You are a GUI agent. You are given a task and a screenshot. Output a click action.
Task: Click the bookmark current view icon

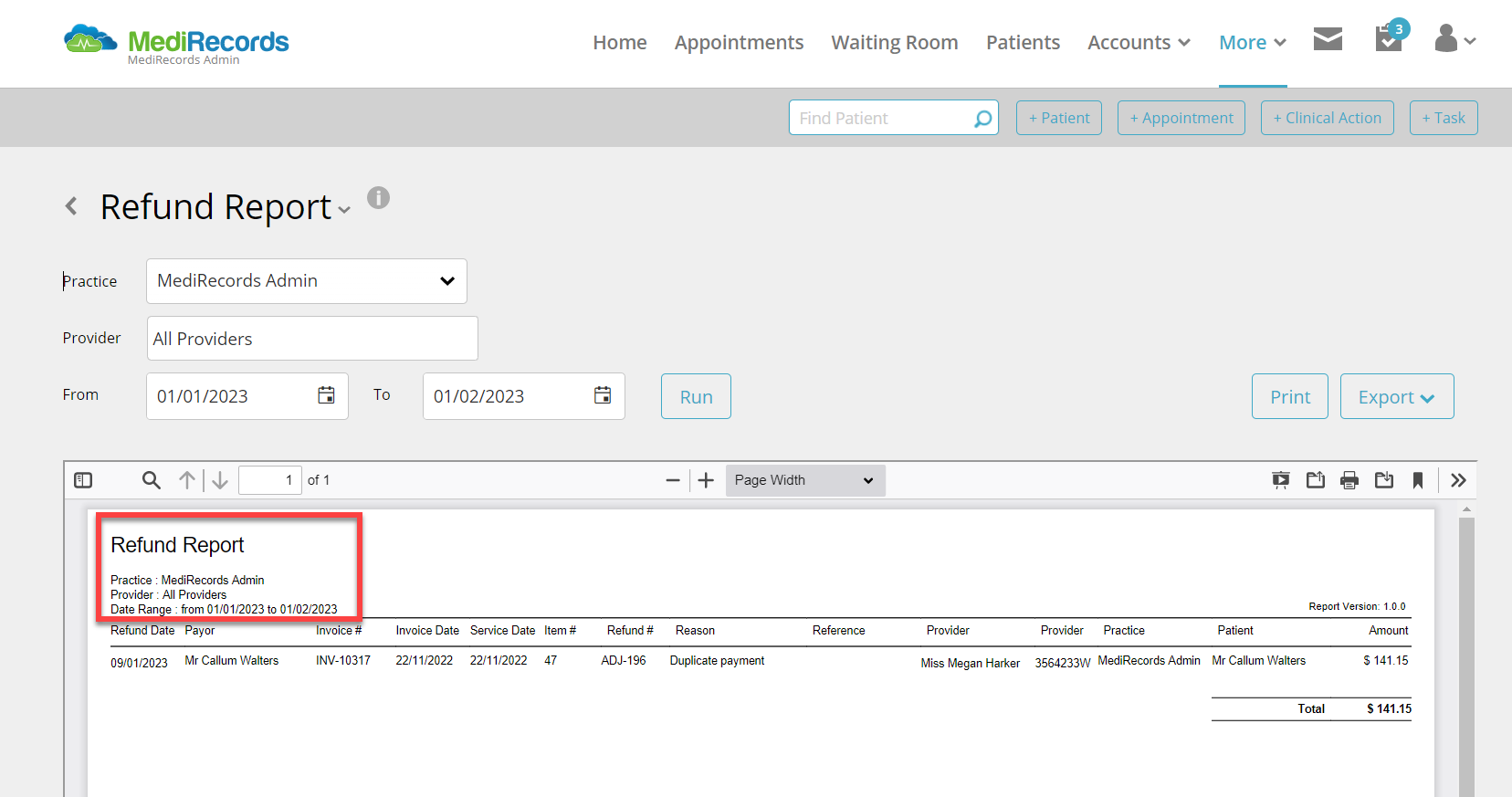[x=1418, y=480]
